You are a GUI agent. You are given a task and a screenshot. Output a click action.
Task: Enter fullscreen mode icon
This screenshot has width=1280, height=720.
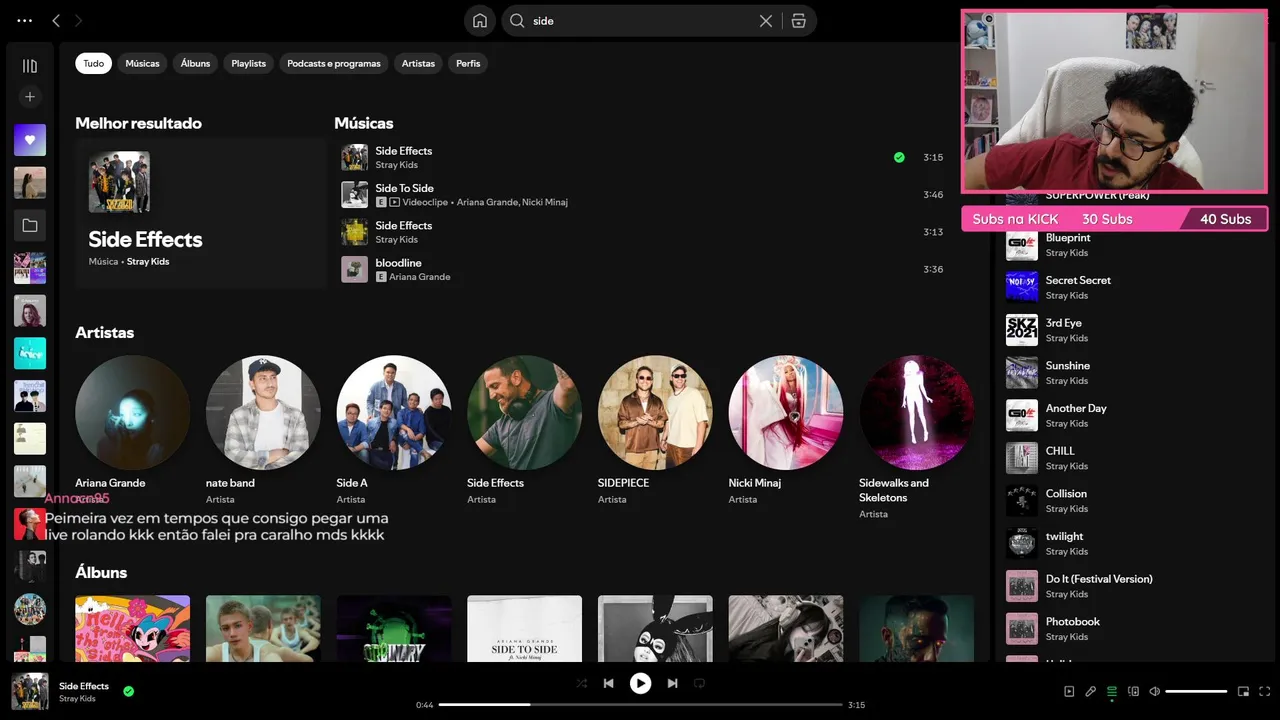[x=1265, y=691]
